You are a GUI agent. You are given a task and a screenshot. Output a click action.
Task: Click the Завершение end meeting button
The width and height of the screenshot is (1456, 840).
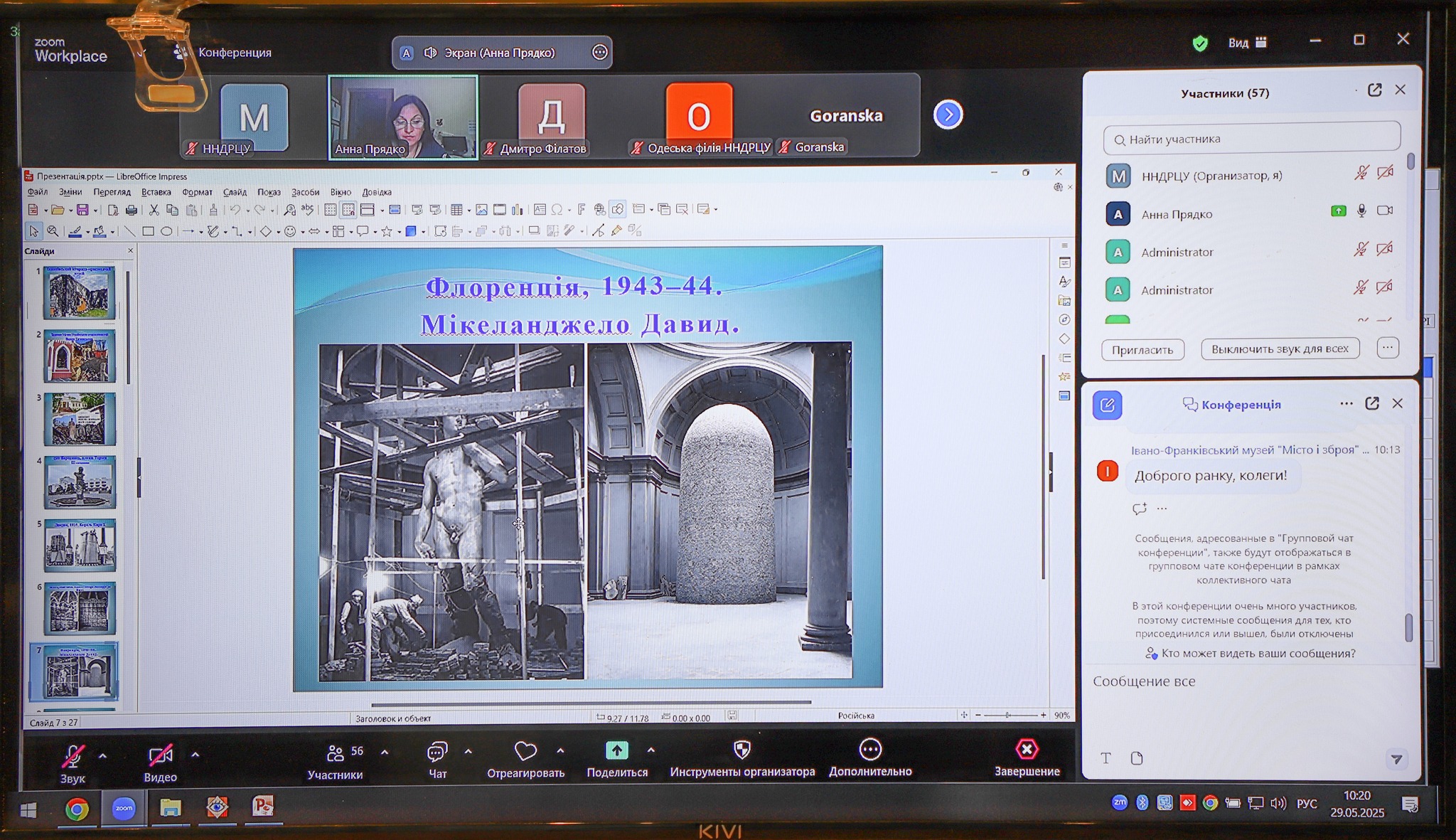[1027, 758]
